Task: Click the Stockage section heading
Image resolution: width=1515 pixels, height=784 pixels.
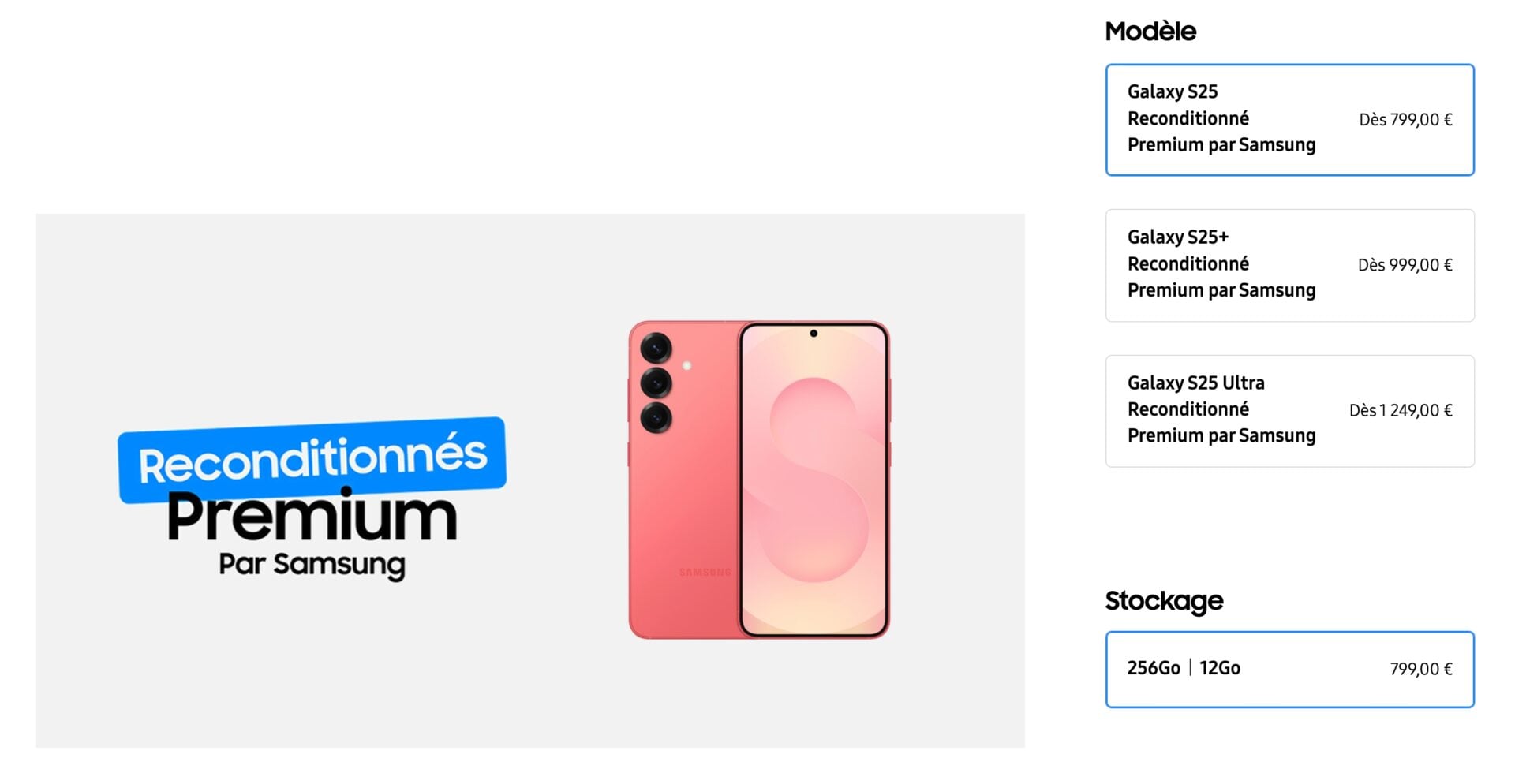Action: (x=1163, y=601)
